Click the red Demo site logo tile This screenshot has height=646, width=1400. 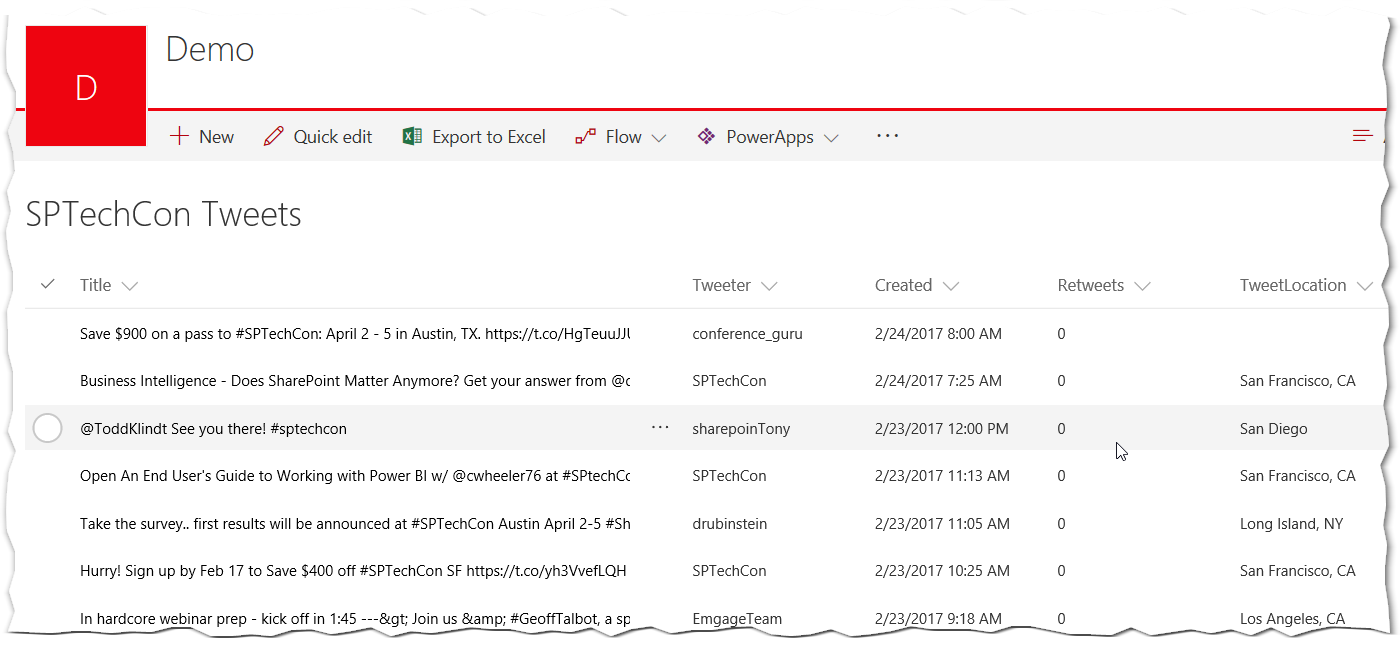click(86, 87)
